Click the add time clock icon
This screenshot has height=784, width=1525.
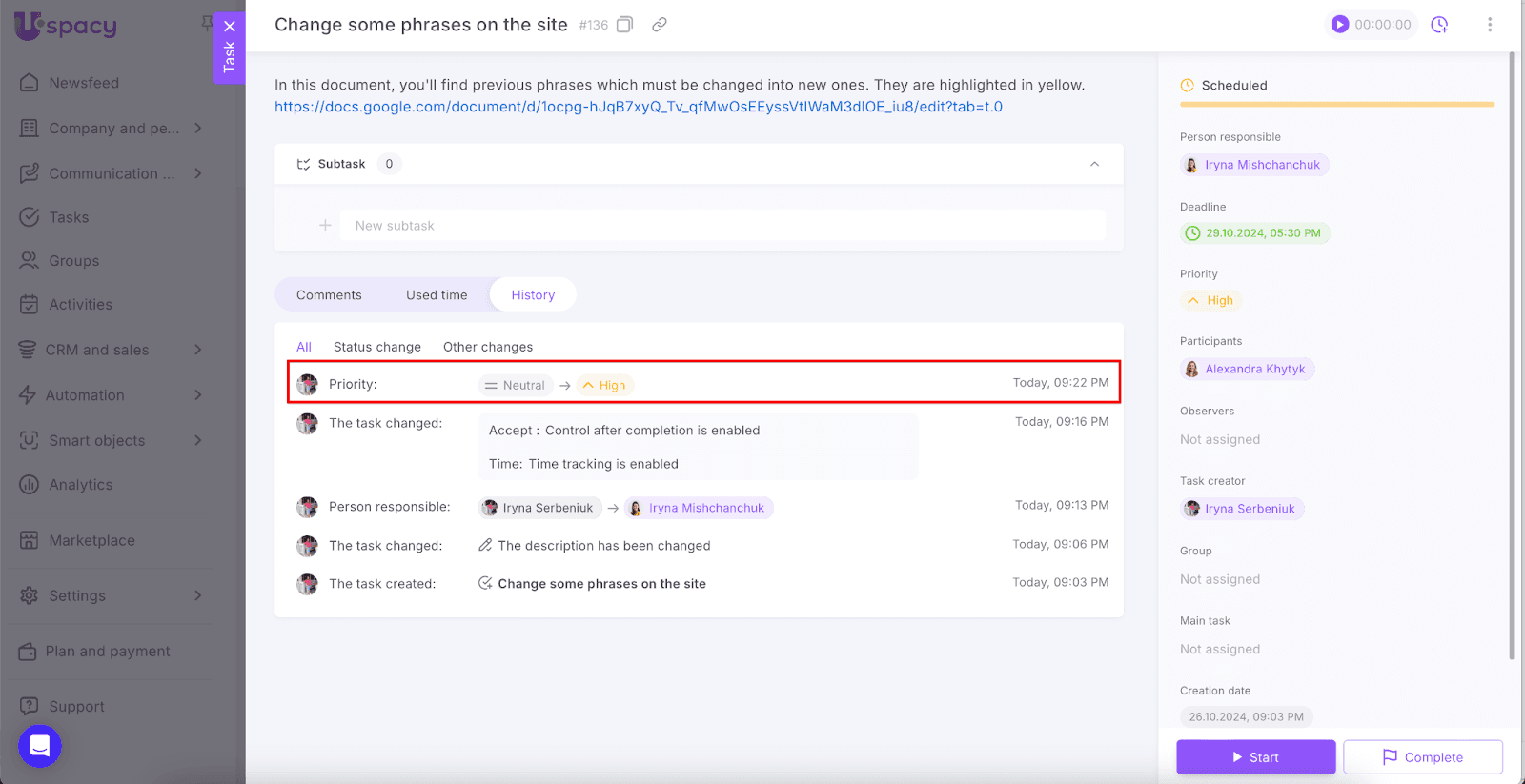click(x=1439, y=25)
